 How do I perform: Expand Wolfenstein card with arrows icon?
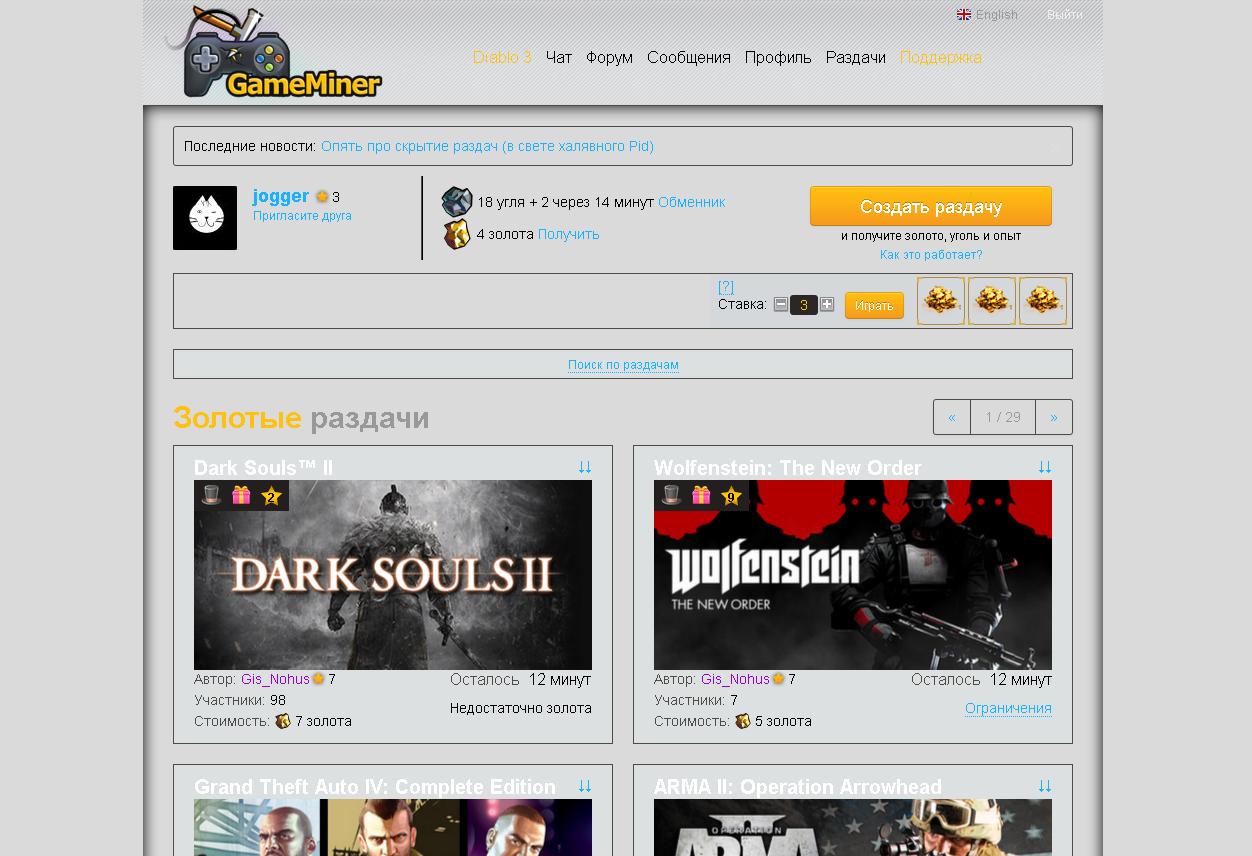(1045, 467)
